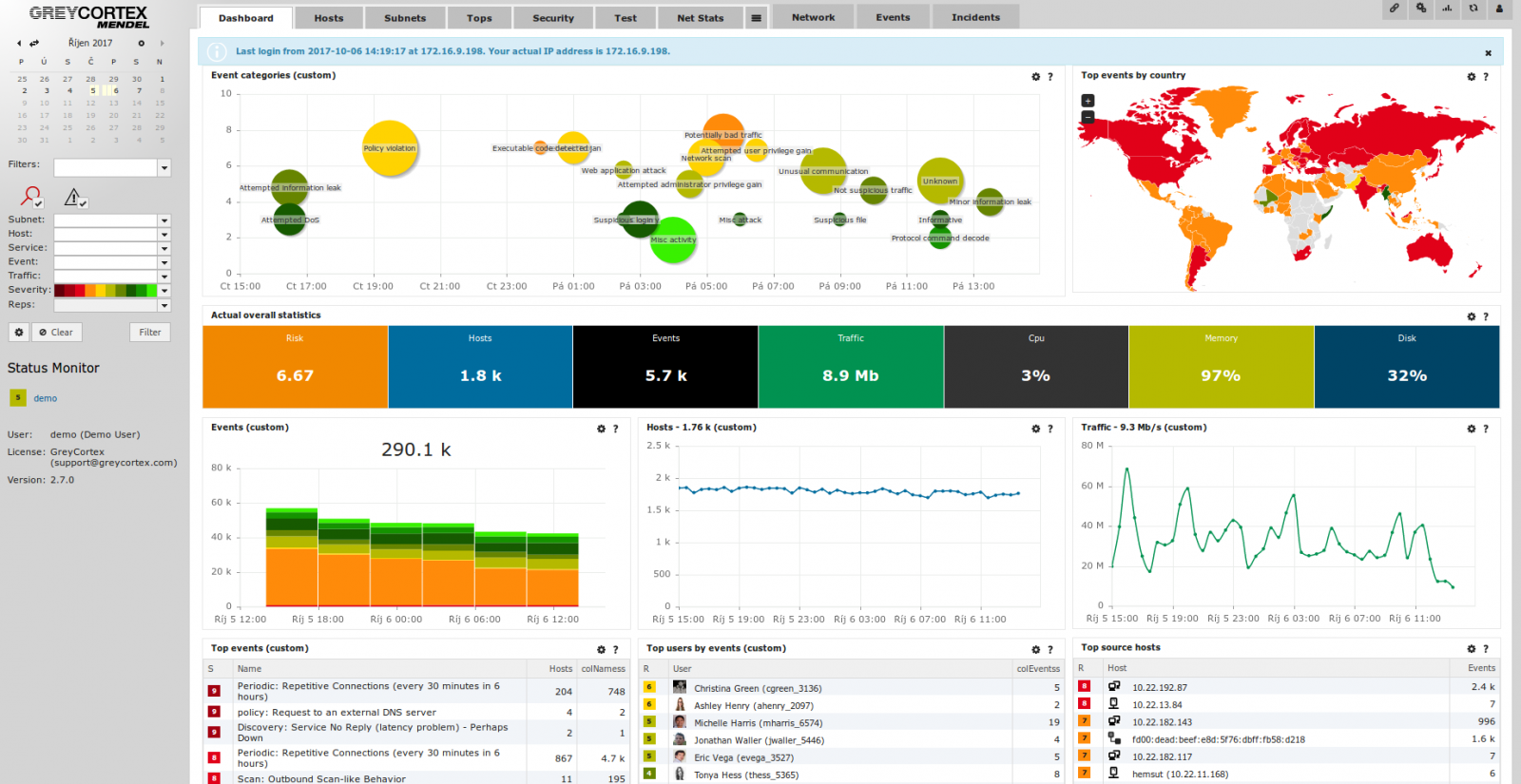Open the Incidents tab

(975, 17)
